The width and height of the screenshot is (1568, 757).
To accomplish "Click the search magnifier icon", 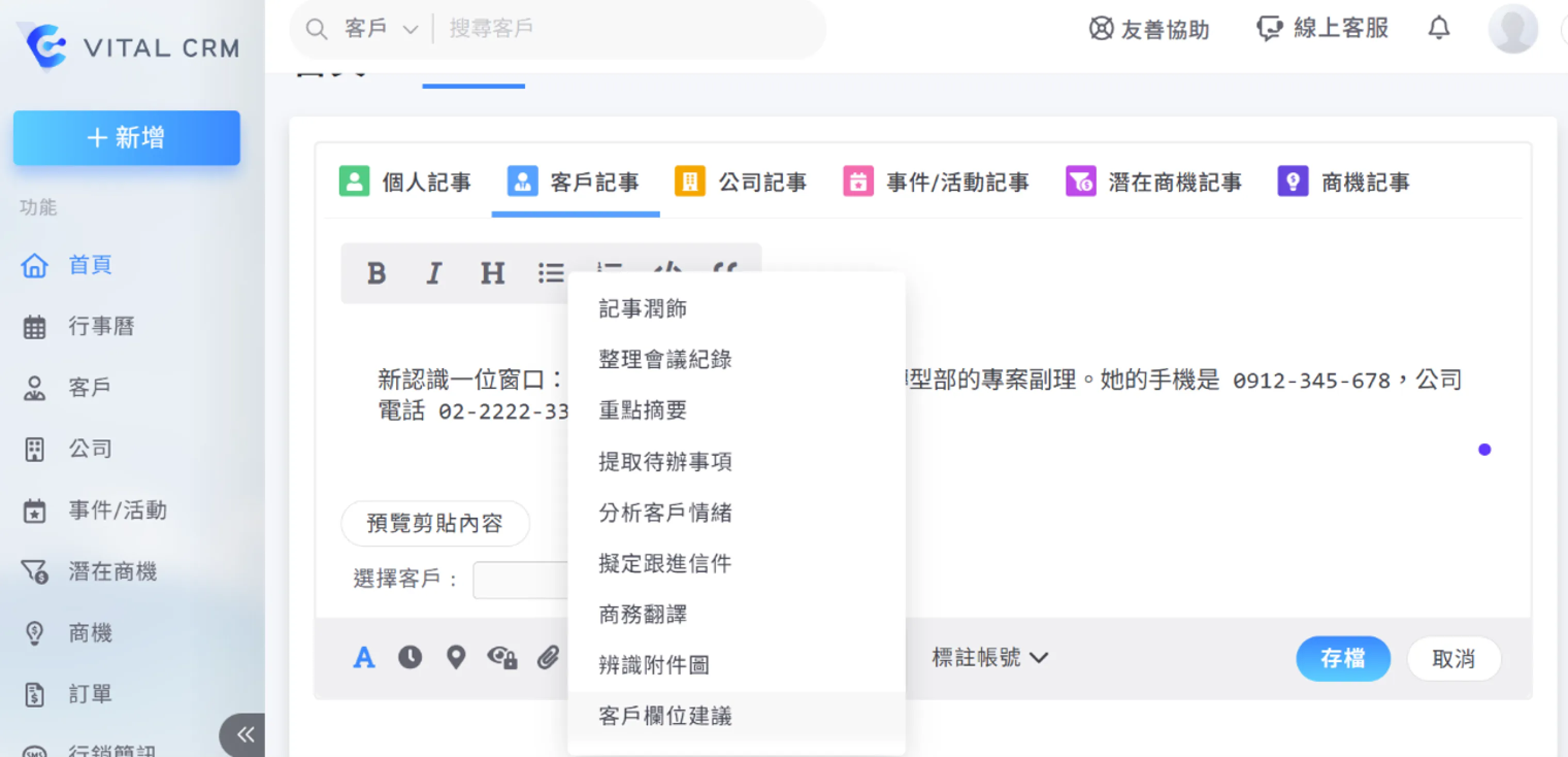I will (x=317, y=28).
